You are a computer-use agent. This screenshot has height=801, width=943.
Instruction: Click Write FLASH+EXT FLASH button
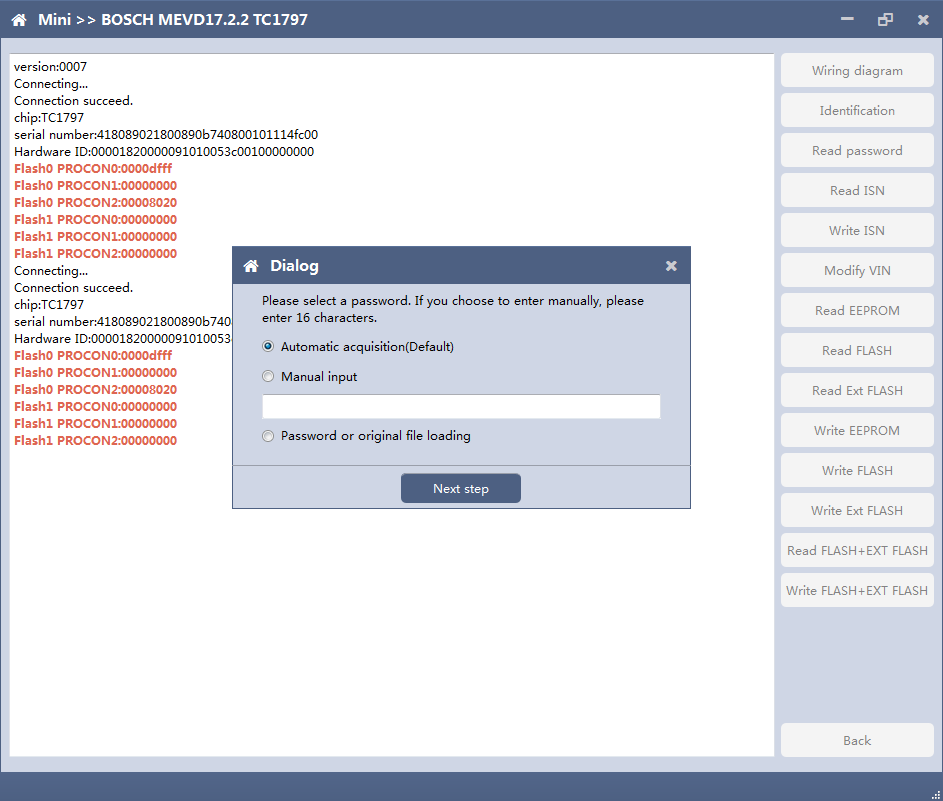[x=857, y=591]
